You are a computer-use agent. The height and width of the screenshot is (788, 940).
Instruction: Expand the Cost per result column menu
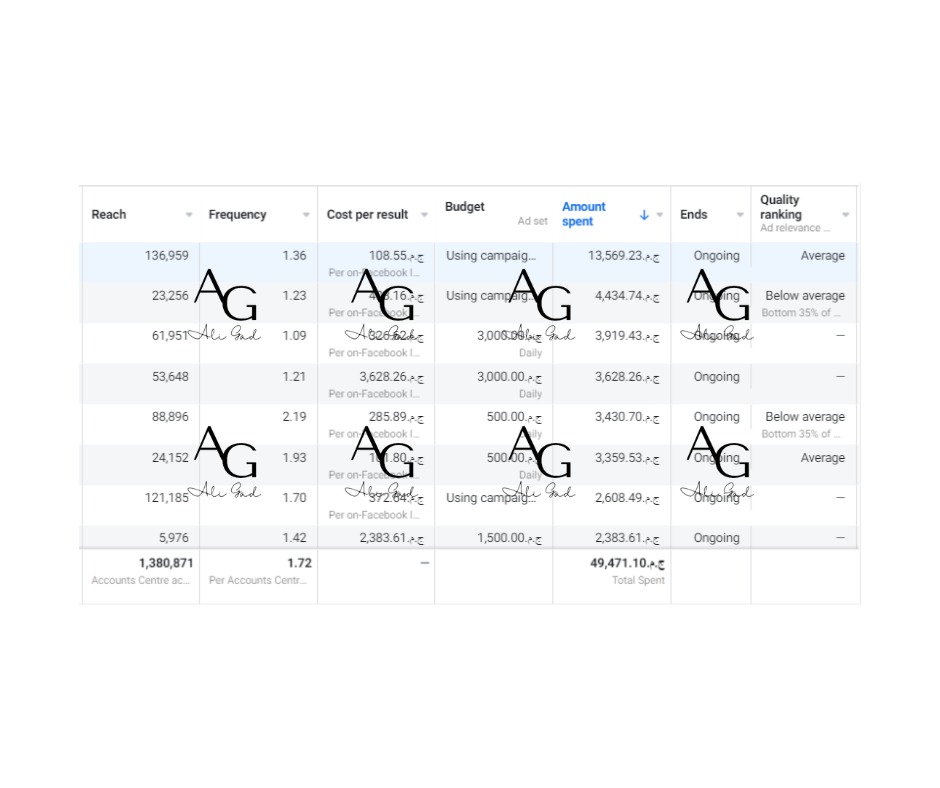pyautogui.click(x=424, y=215)
